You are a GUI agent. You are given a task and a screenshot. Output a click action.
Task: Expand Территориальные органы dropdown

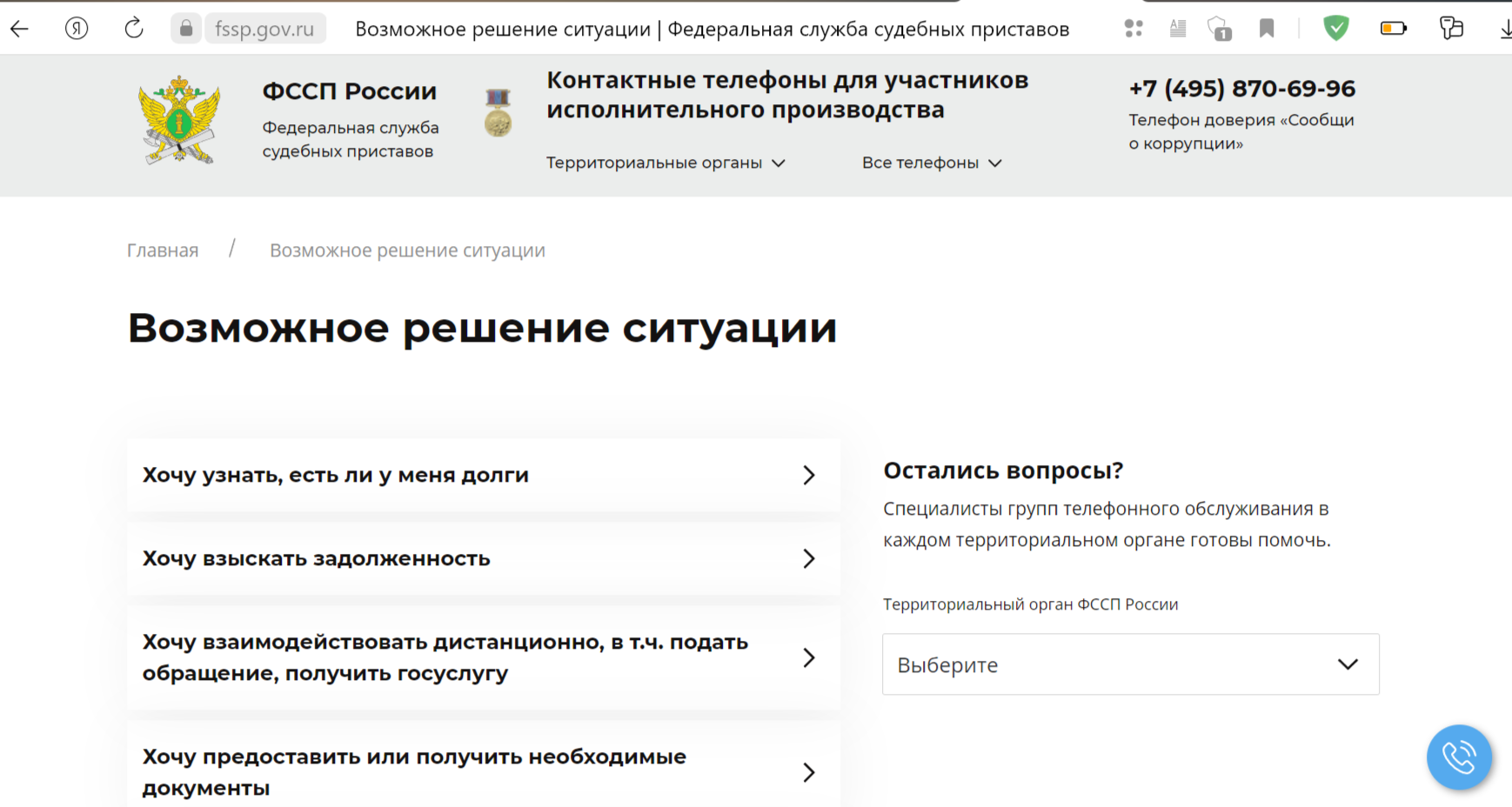click(x=666, y=163)
